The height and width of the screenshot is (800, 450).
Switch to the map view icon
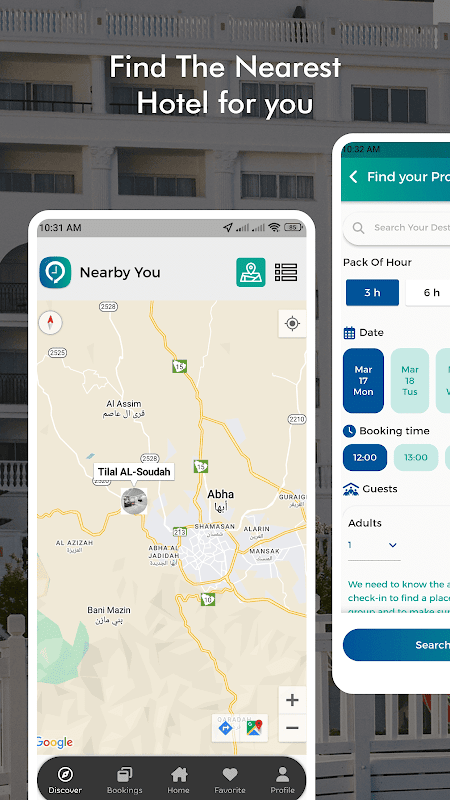tap(251, 272)
